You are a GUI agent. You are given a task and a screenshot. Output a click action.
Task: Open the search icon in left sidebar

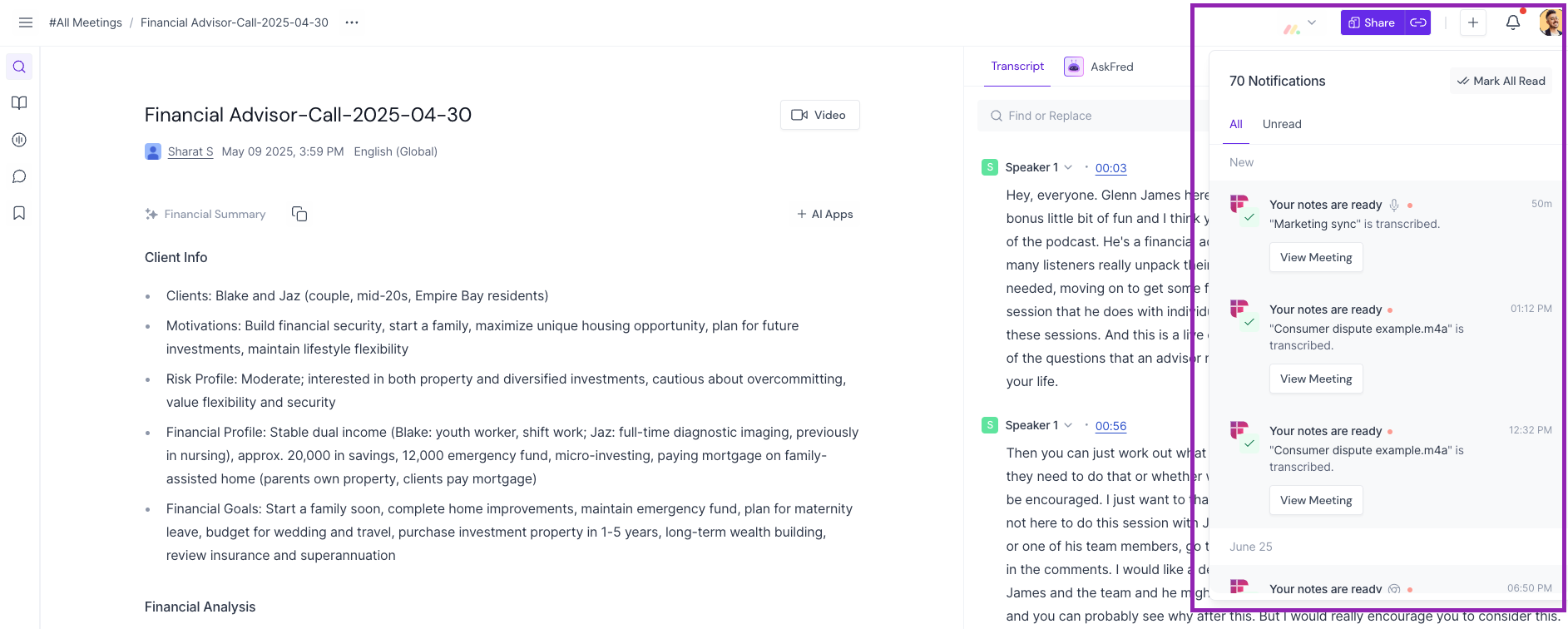(19, 67)
